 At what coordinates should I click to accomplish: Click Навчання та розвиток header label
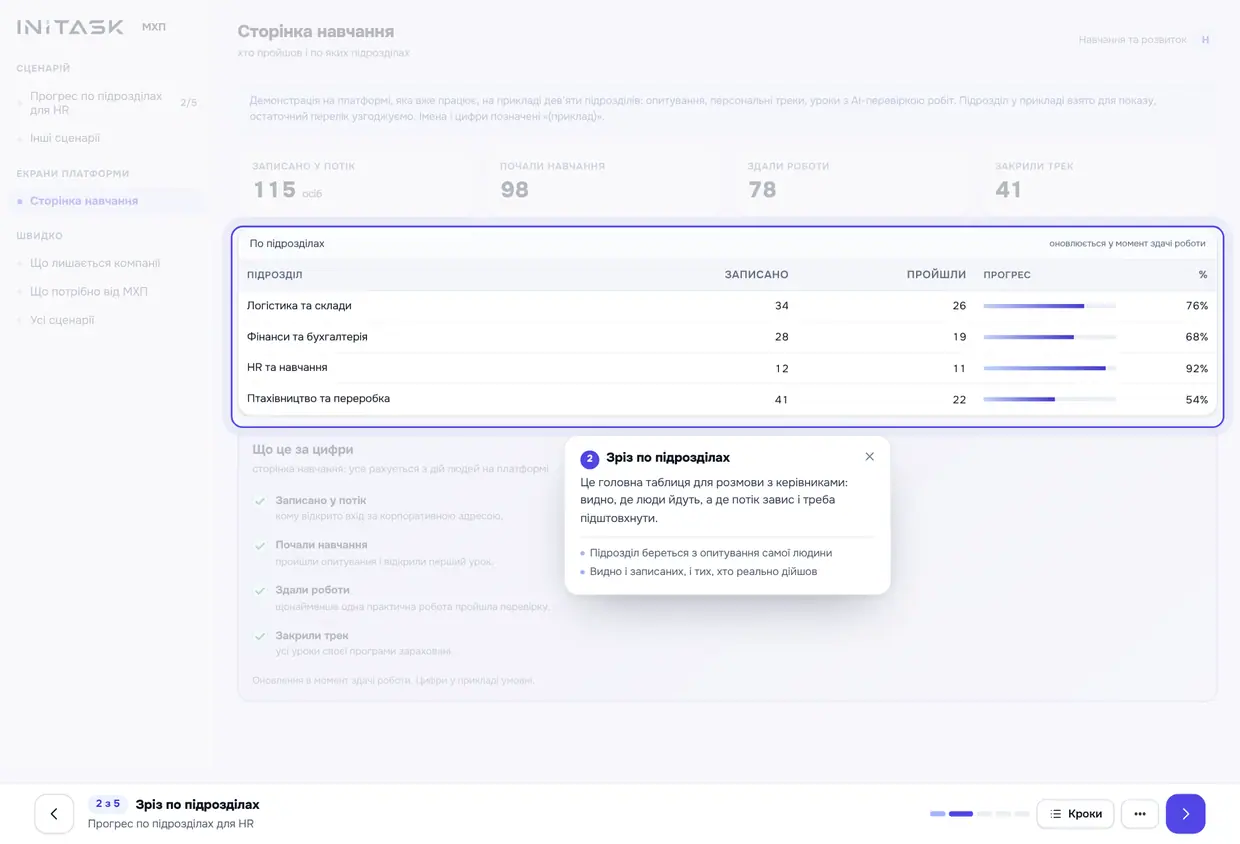point(1132,40)
